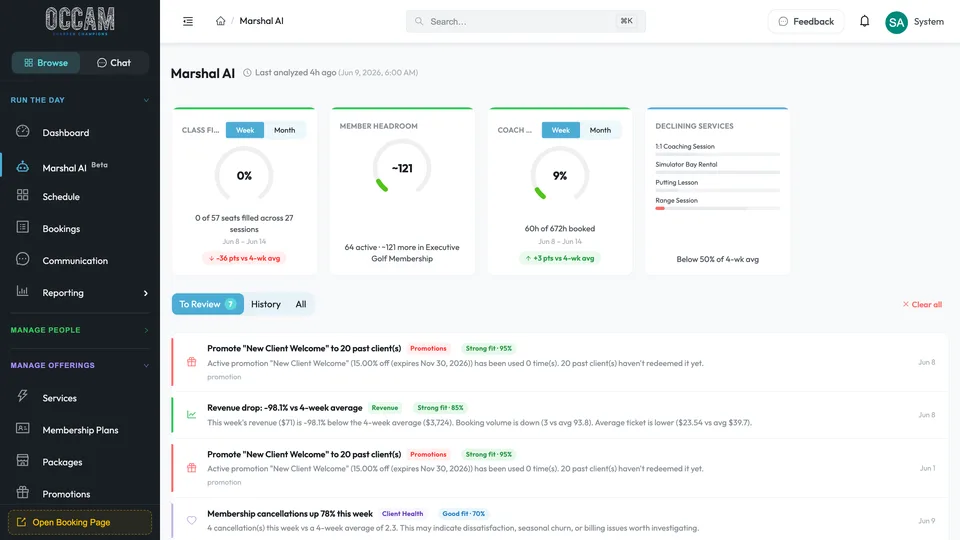Viewport: 960px width, 540px height.
Task: Collapse the sidebar with the toggle icon
Action: [x=188, y=21]
